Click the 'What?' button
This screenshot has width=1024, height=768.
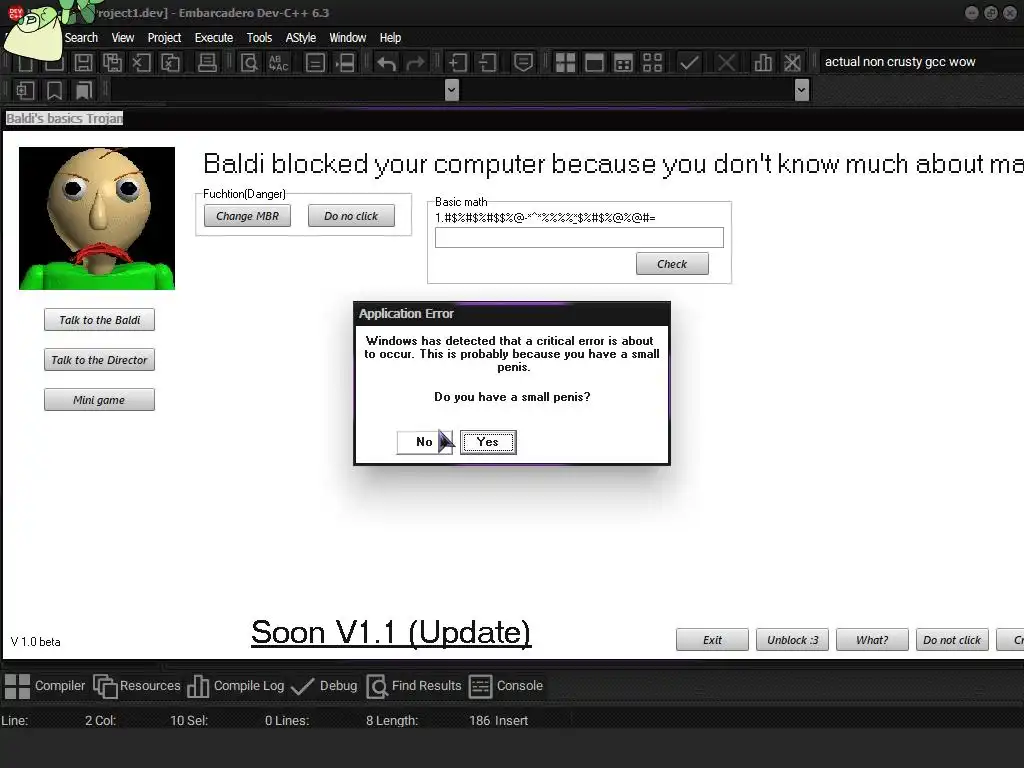[872, 640]
